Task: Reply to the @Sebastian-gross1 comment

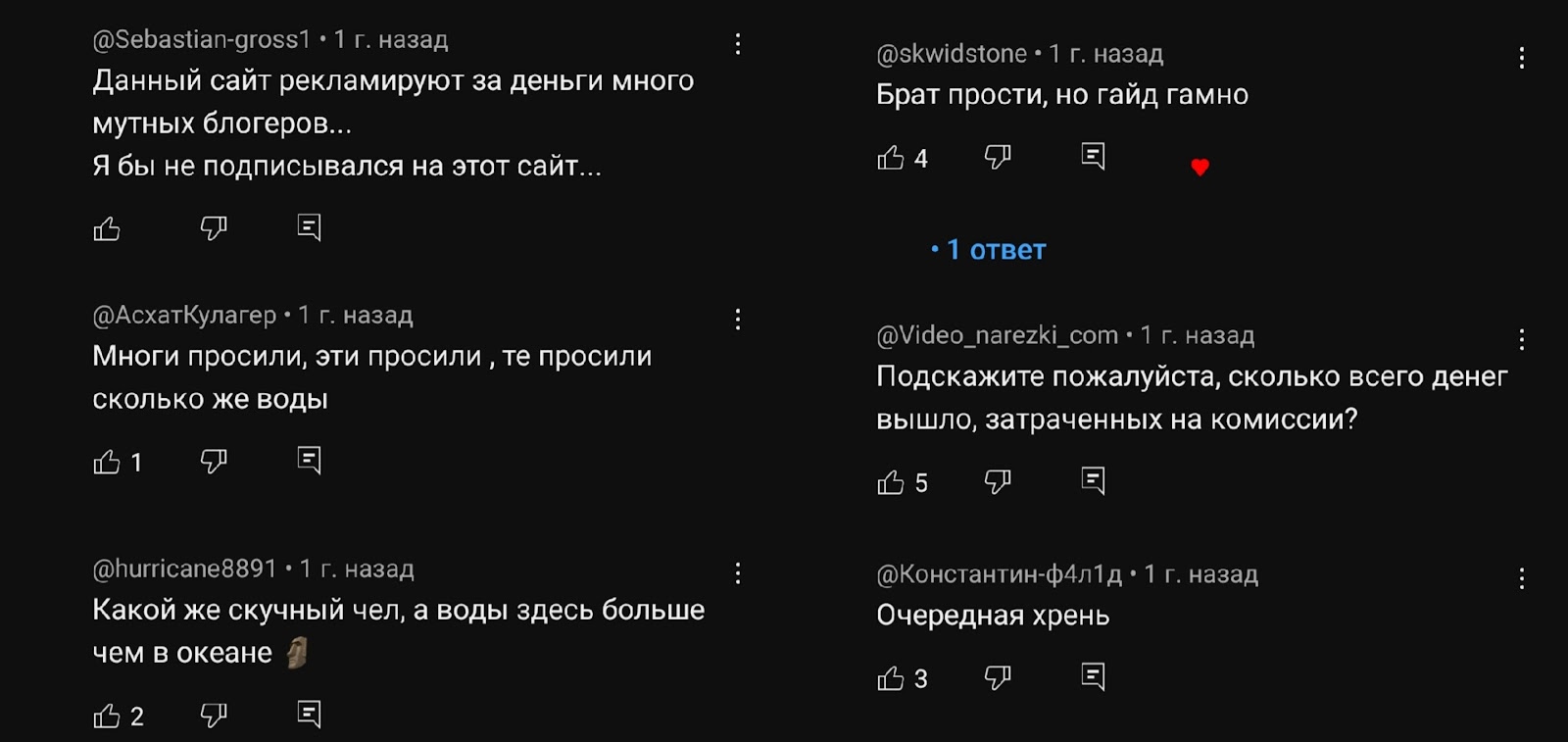Action: pos(309,228)
